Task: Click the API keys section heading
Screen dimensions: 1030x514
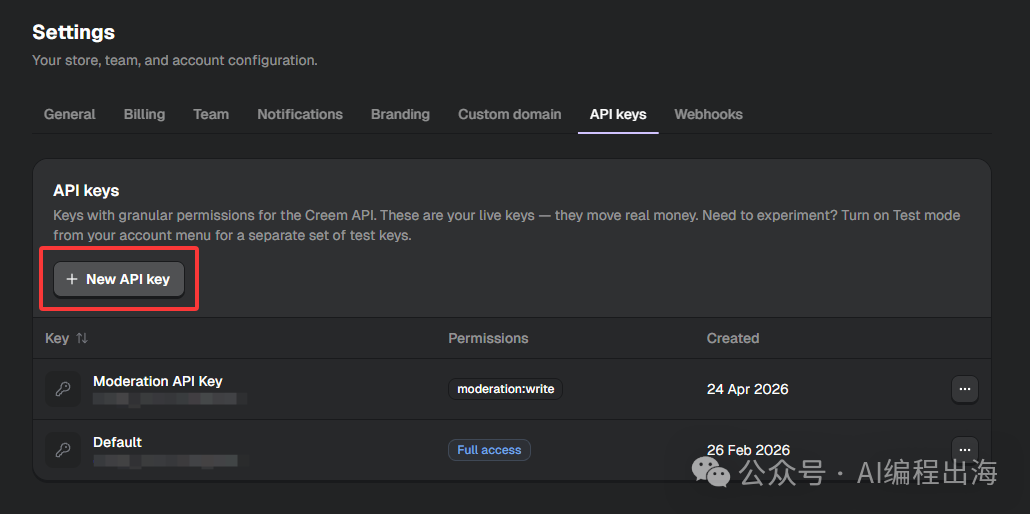Action: click(86, 191)
